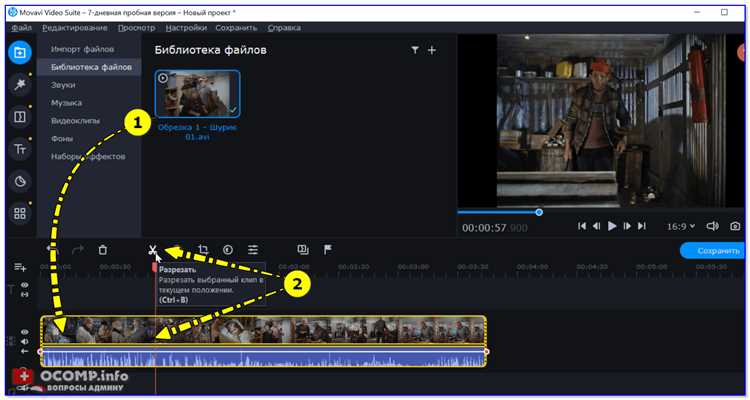Screen dimensions: 750x400
Task: Click the audio volume line handle at clip end
Action: (x=486, y=351)
